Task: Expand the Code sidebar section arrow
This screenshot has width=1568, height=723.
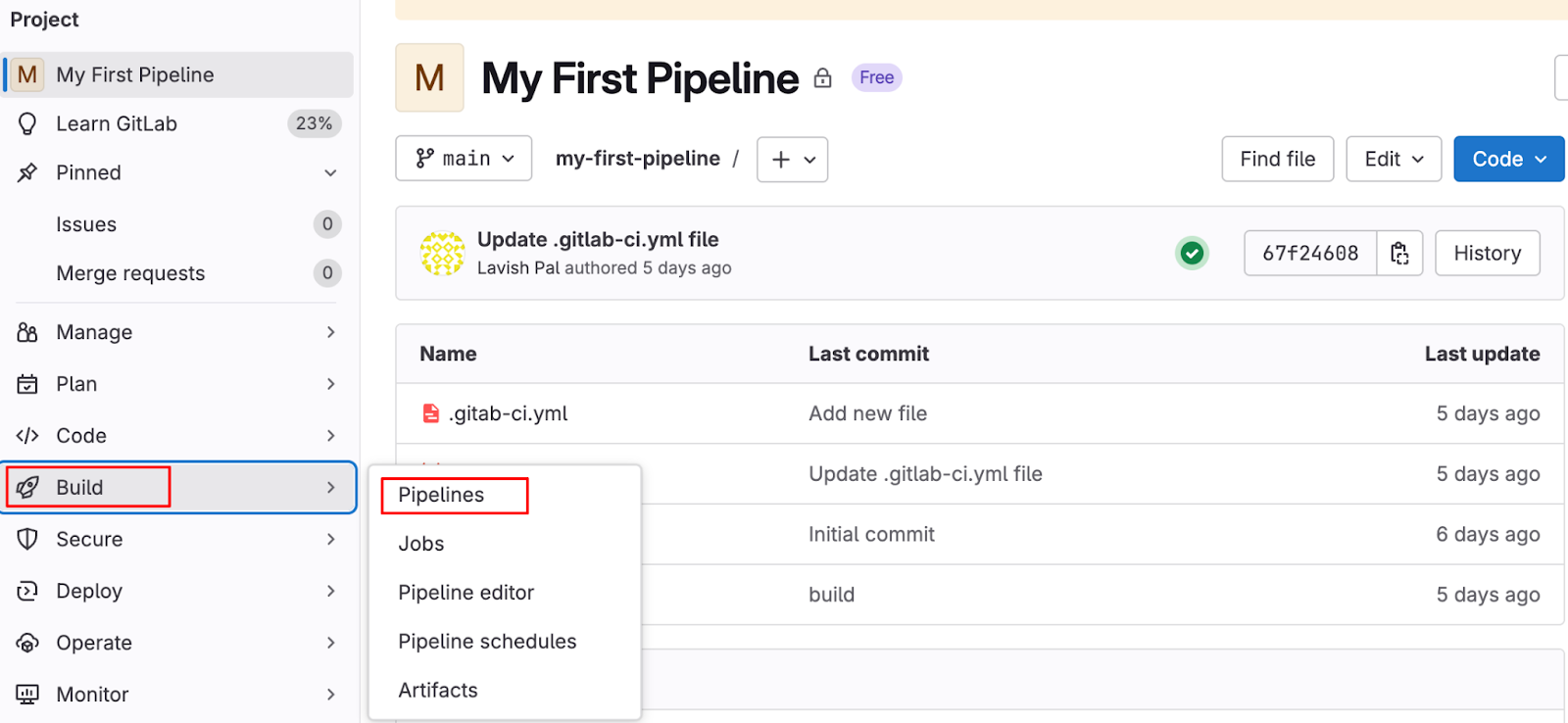Action: pos(331,436)
